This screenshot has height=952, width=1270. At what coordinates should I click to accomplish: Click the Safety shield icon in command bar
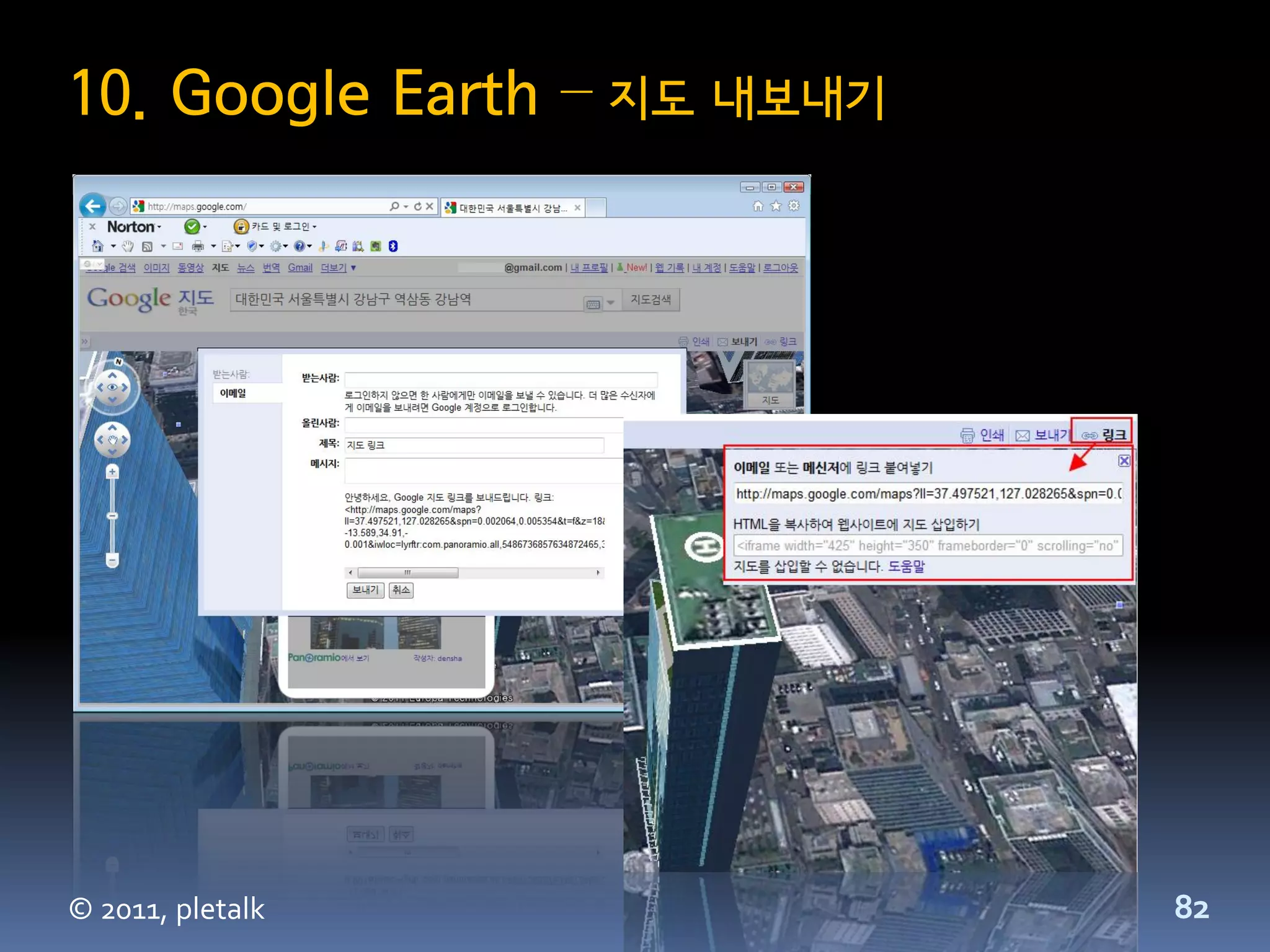(x=252, y=246)
